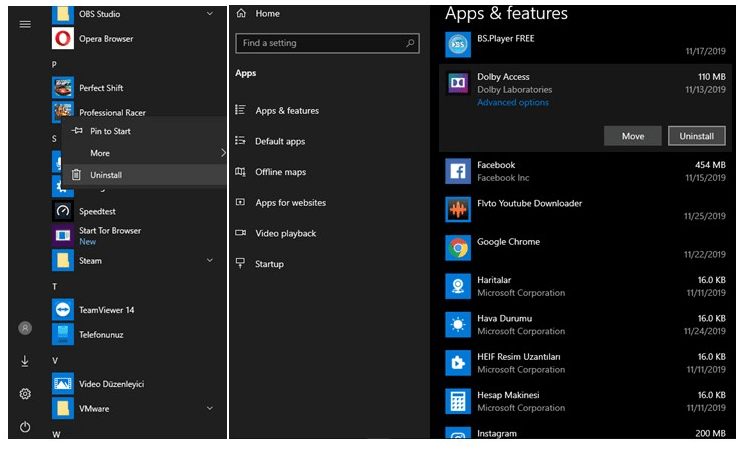Click the Facebook app icon in list
743x449 pixels.
pos(459,171)
